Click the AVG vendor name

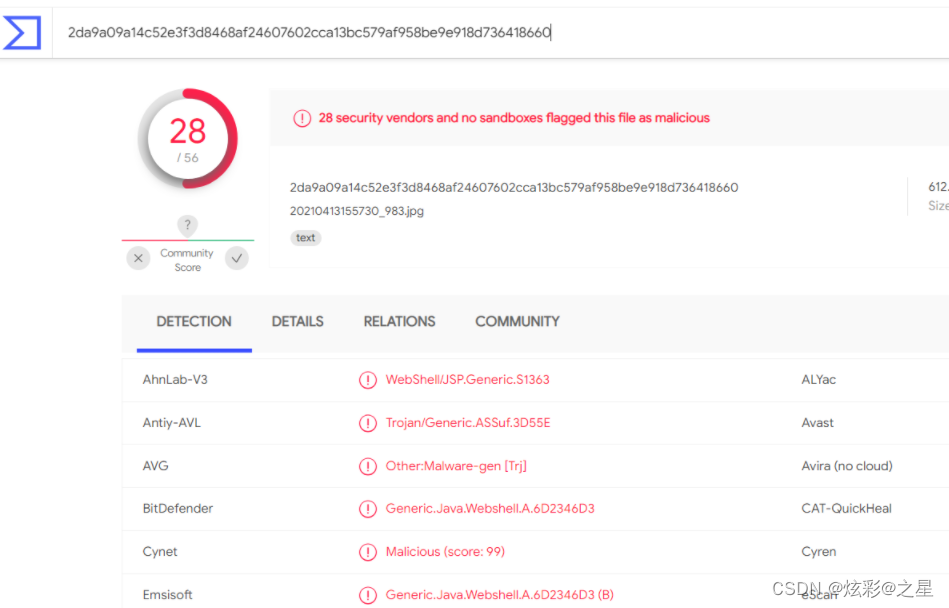click(x=156, y=466)
